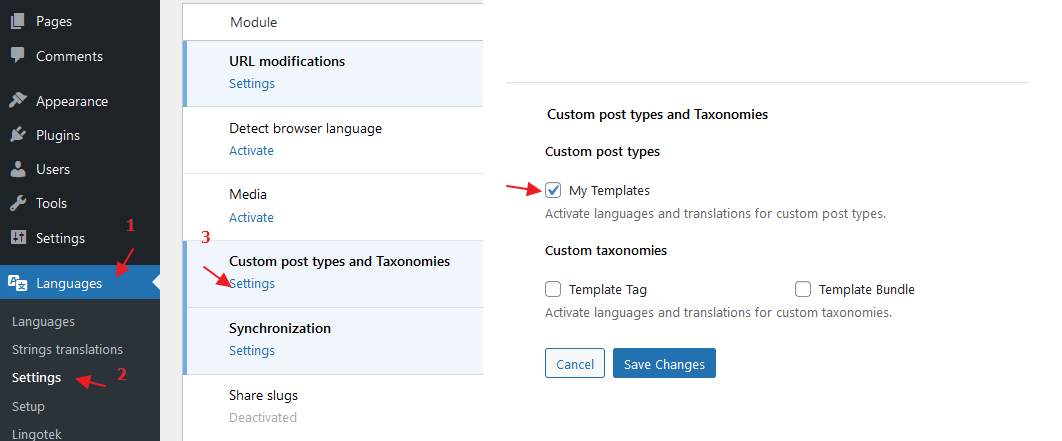Open Strings translations submenu item
The height and width of the screenshot is (441, 1062).
click(x=67, y=350)
